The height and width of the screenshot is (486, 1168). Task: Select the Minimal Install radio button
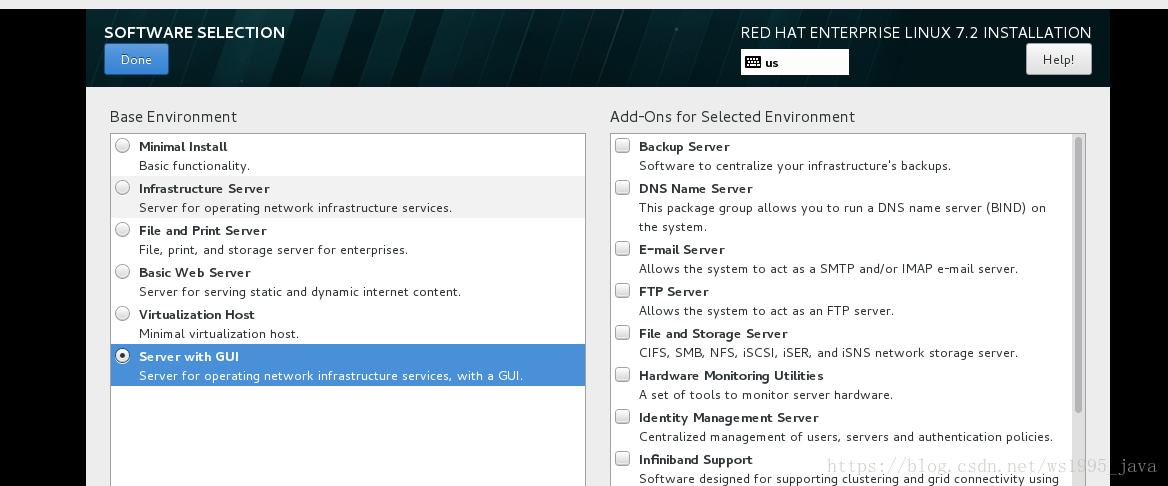click(123, 145)
